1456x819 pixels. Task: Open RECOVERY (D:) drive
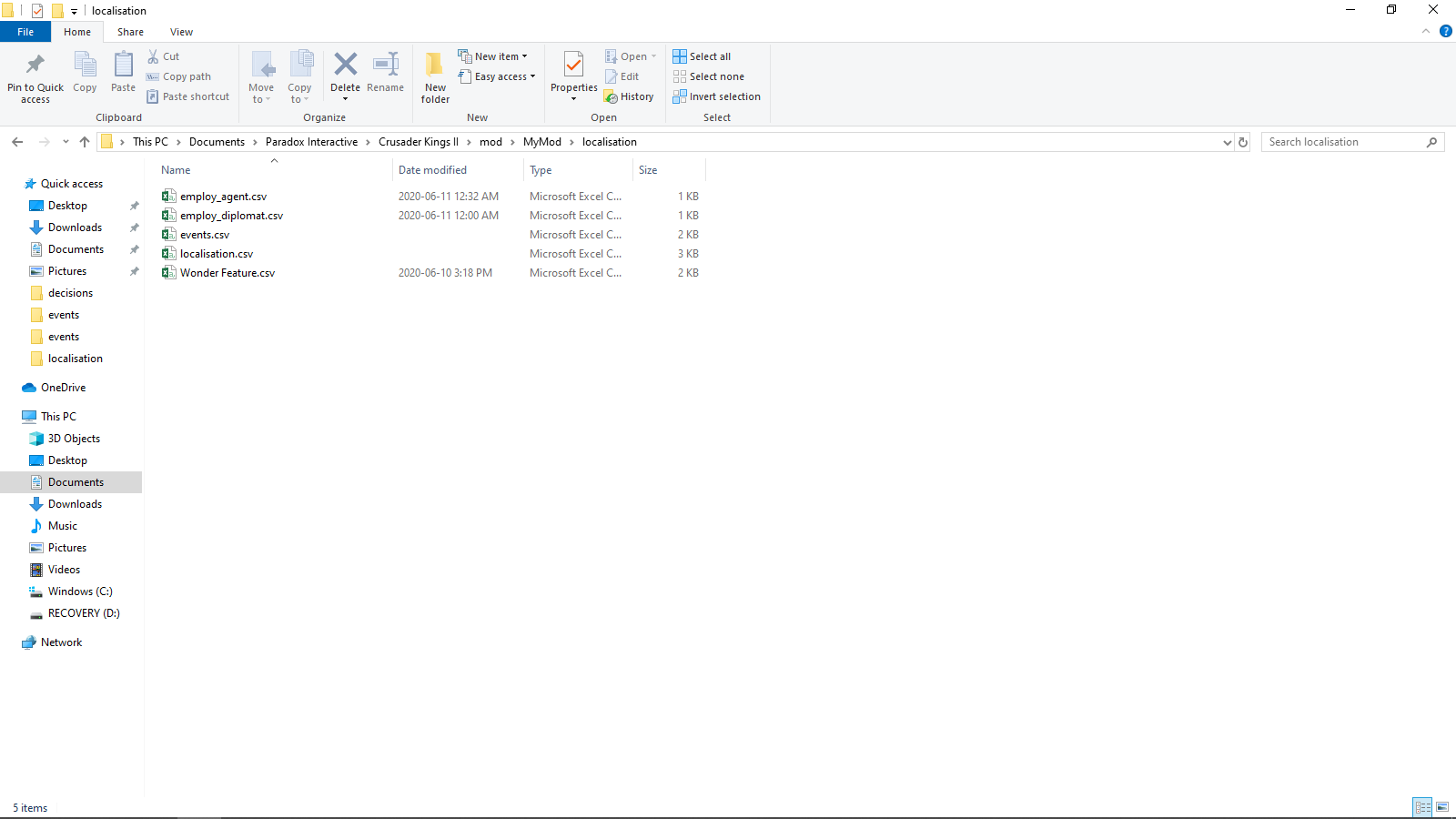click(x=84, y=613)
